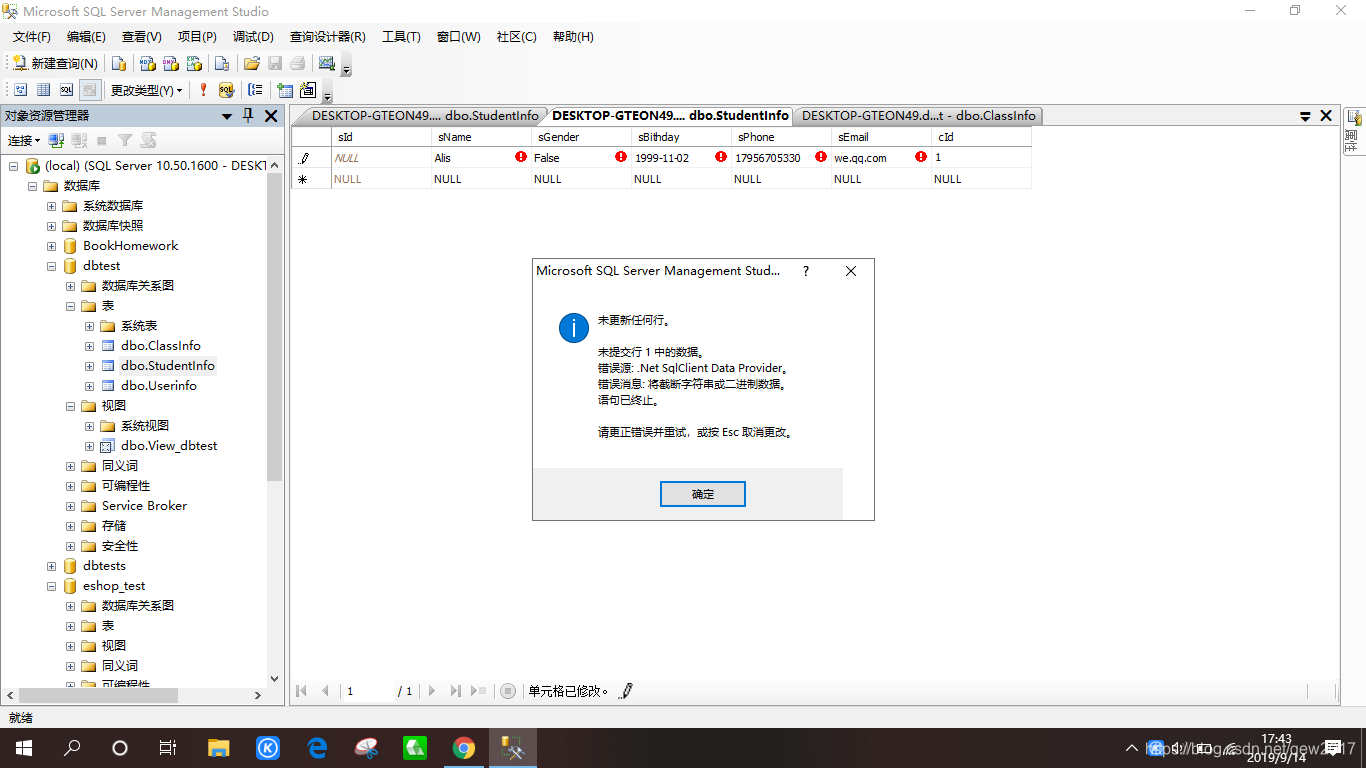Select the eshop_test database
This screenshot has width=1366, height=768.
pos(114,586)
